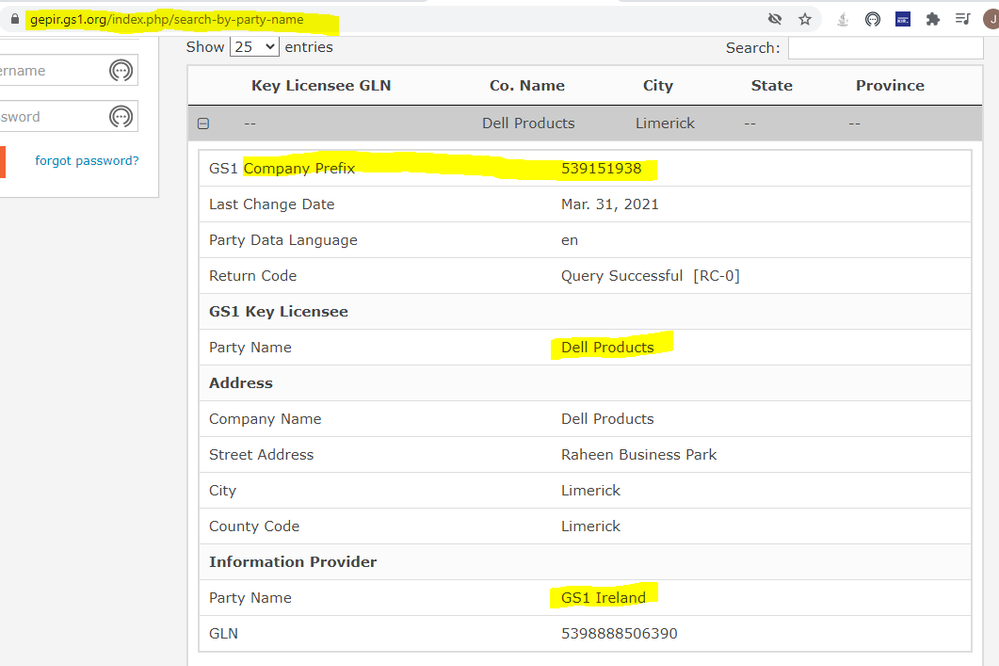Click the GS1 Company Prefix label

(x=282, y=168)
